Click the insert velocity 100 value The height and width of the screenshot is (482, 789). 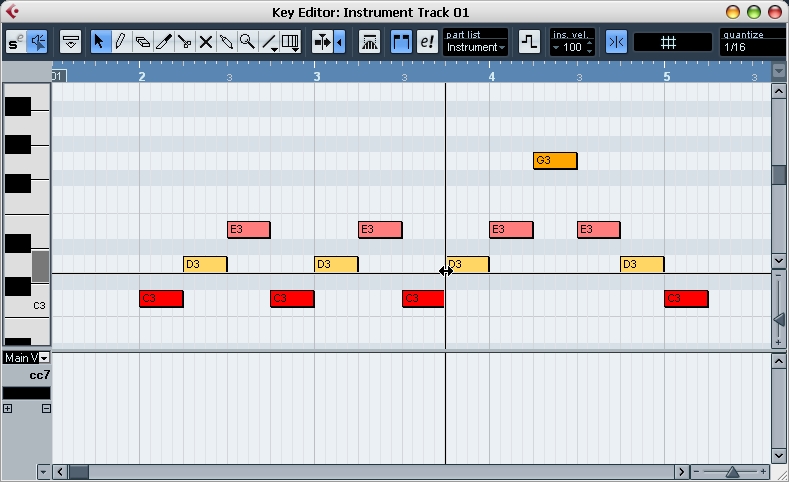pos(573,47)
